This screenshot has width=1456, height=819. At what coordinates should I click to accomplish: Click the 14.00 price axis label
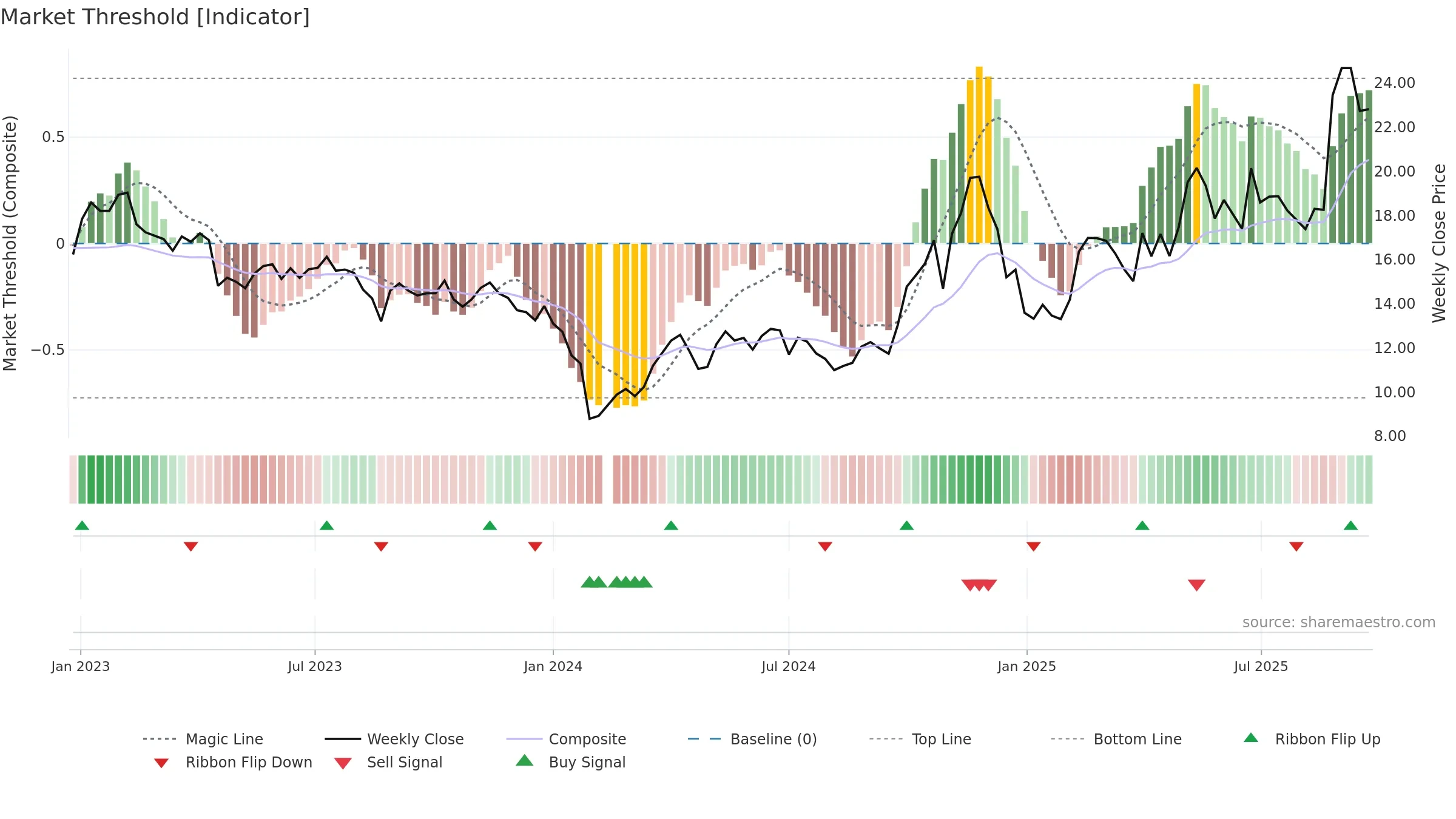coord(1395,303)
